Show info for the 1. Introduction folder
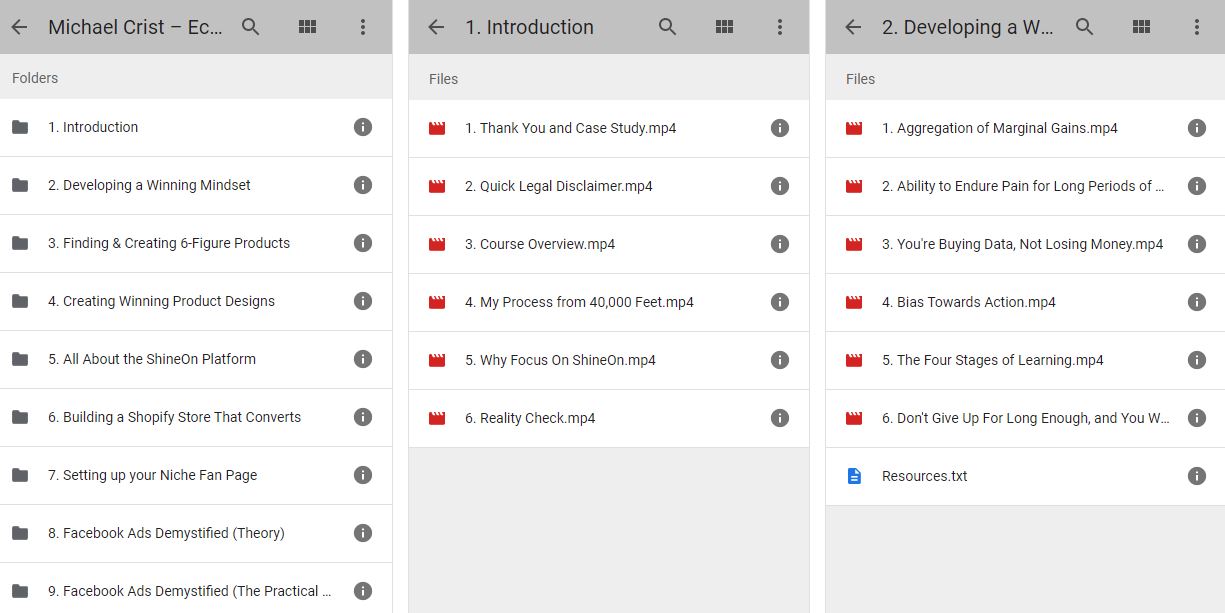The image size is (1225, 613). click(363, 127)
